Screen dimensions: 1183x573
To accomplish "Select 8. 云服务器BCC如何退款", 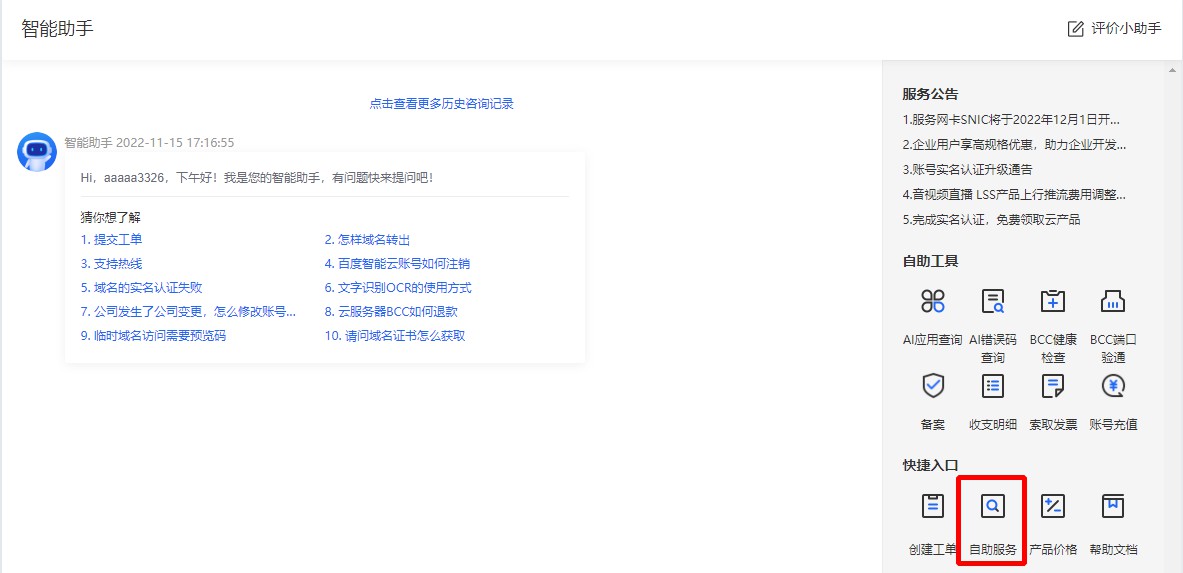I will pos(392,312).
